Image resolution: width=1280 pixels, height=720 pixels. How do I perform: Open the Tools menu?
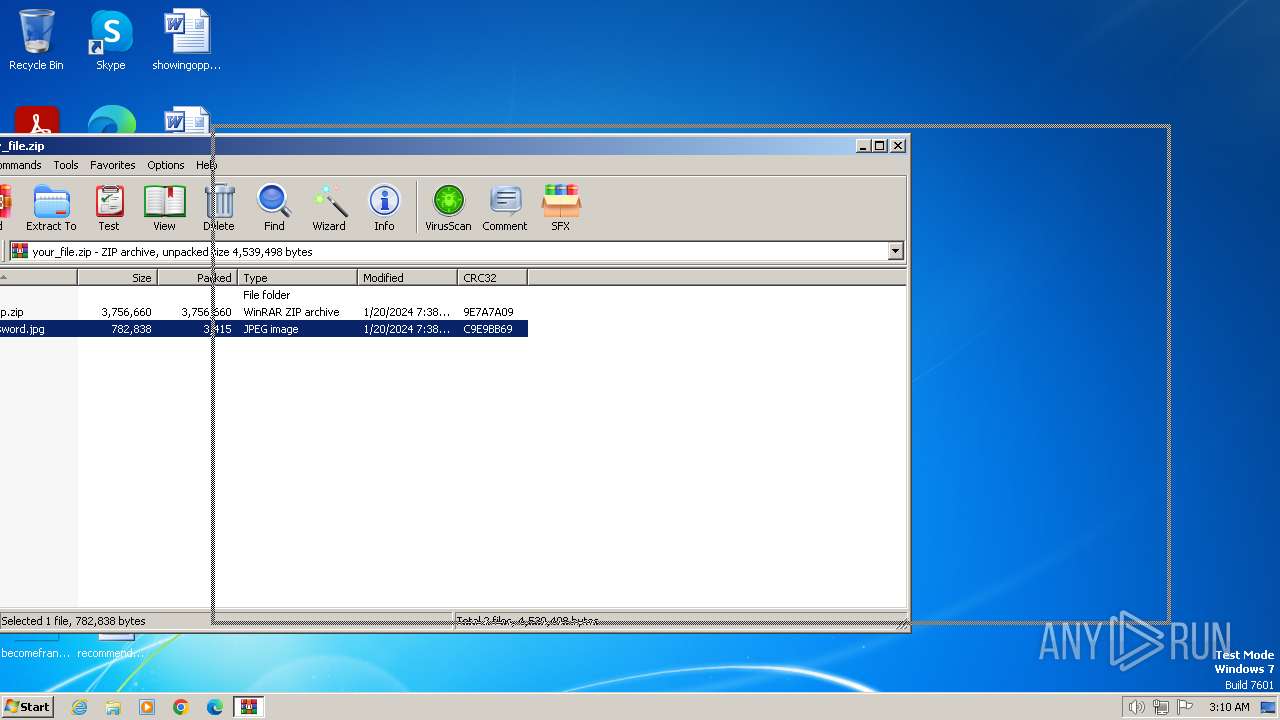pos(65,165)
